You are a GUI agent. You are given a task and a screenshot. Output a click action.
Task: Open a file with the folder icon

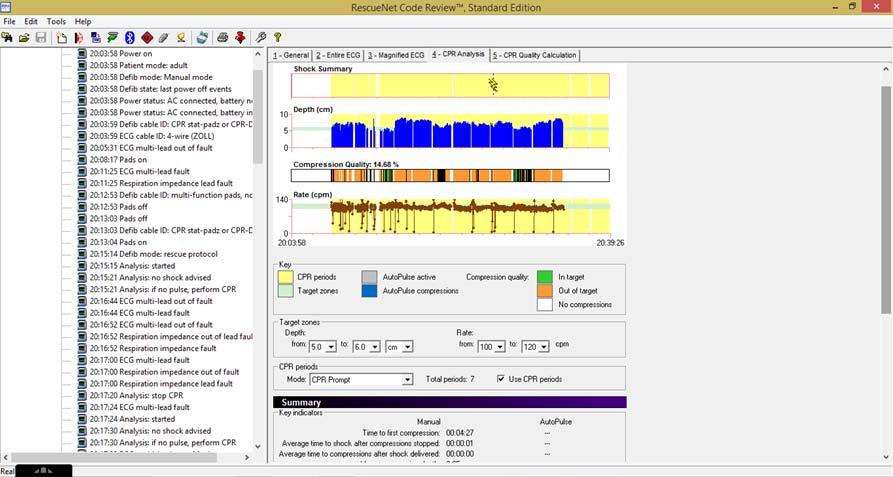point(24,38)
